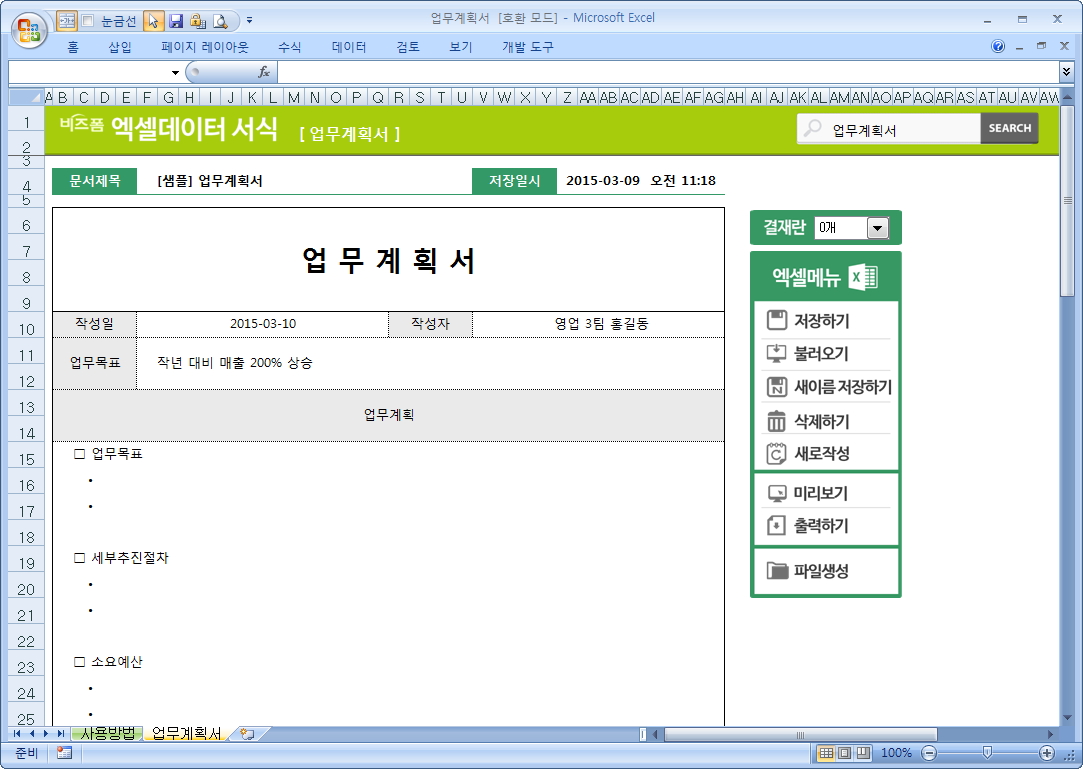Click the □ 소요예산 heading
The image size is (1083, 769).
pos(108,662)
